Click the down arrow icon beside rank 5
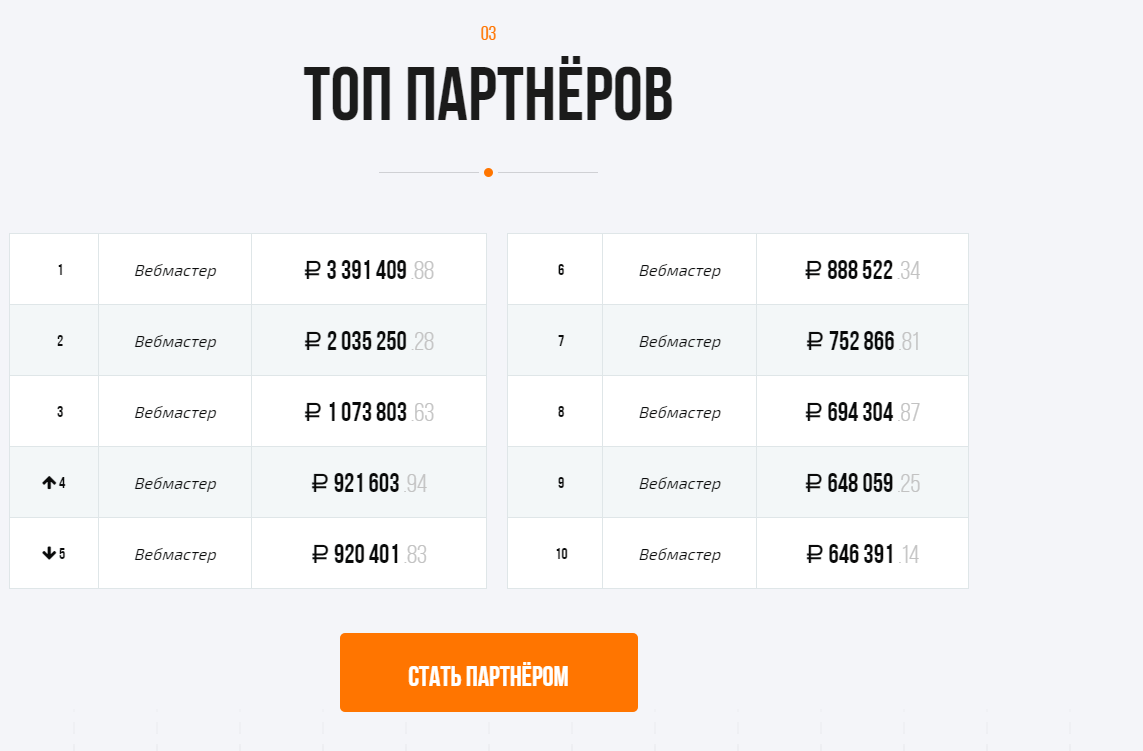The image size is (1143, 751). coord(49,553)
